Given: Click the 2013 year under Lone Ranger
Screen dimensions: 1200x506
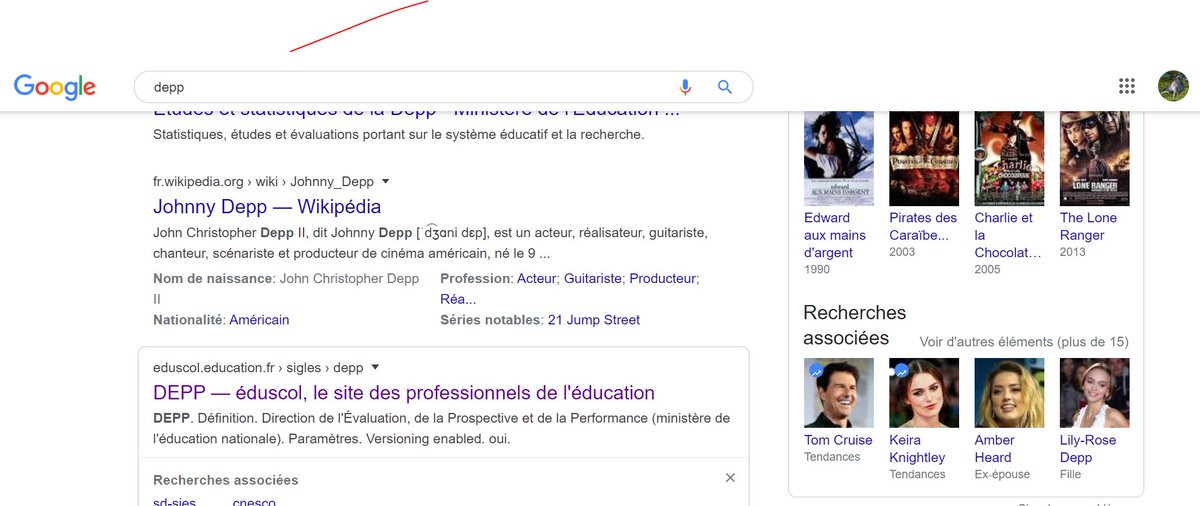Looking at the screenshot, I should [1074, 252].
